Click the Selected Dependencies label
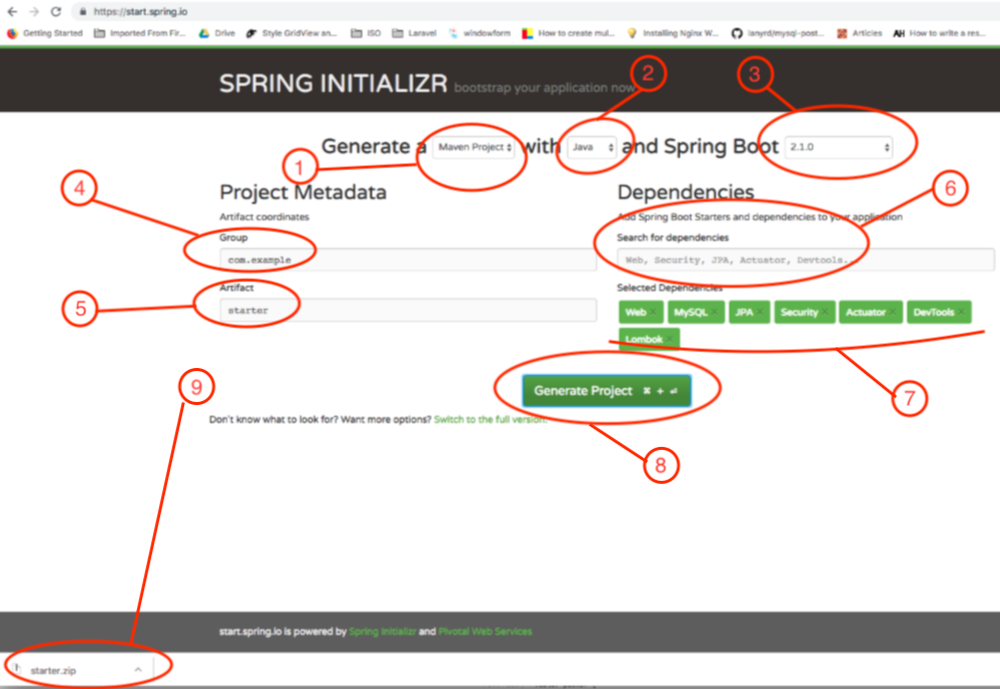Screen dimensions: 1000x689 coord(670,288)
